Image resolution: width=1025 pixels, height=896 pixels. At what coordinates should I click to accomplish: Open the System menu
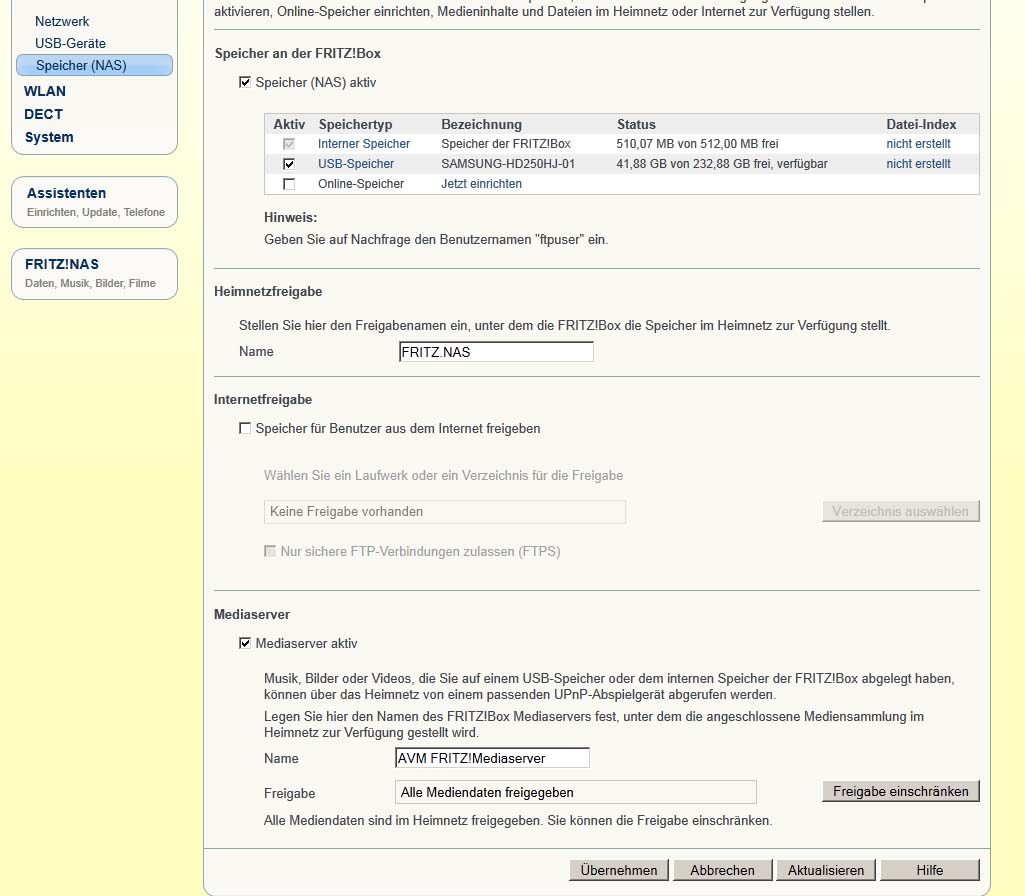49,137
